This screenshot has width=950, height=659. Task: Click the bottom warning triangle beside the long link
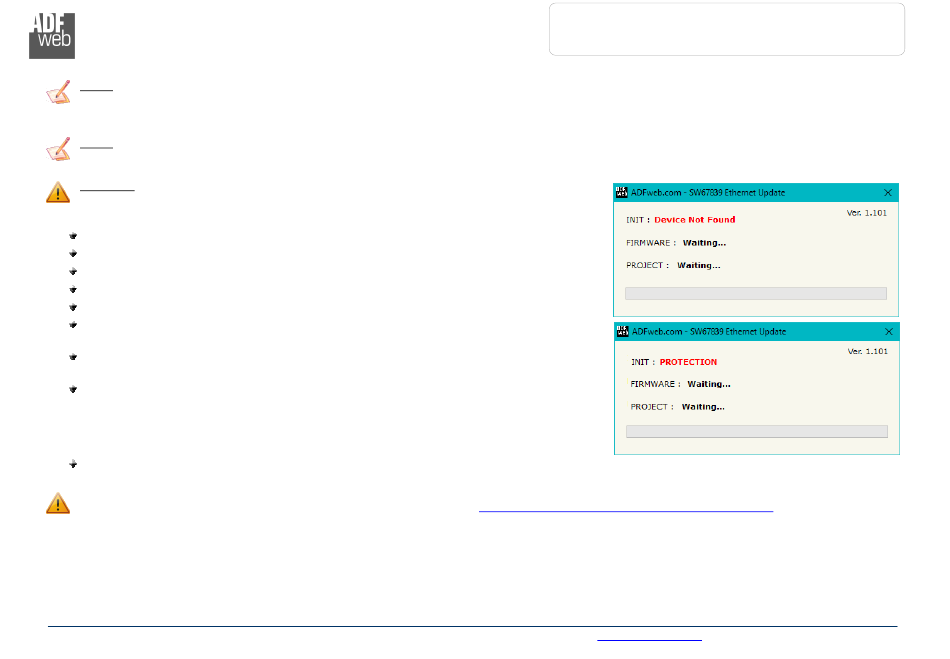click(x=58, y=504)
